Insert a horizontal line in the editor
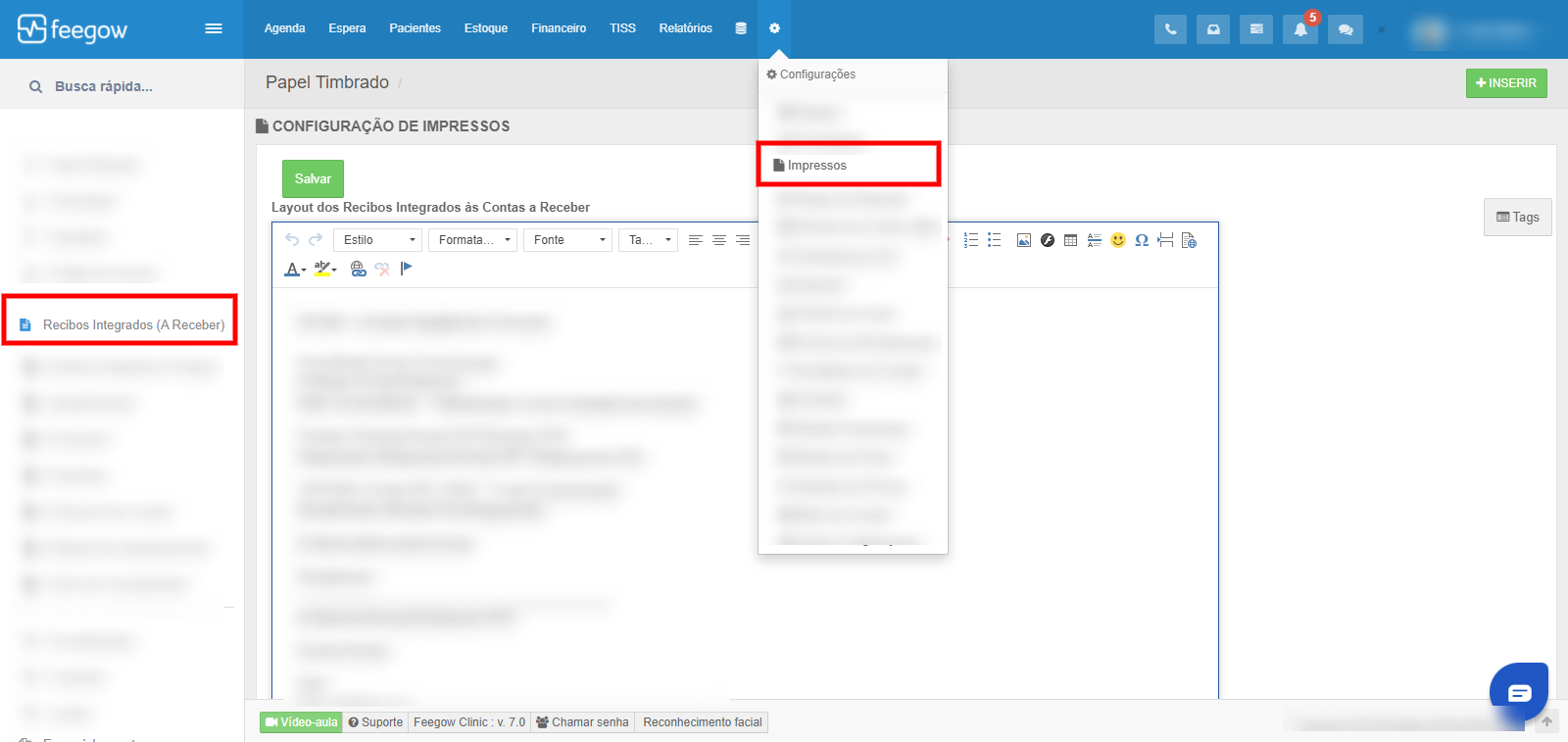The image size is (1568, 742). pyautogui.click(x=1095, y=240)
